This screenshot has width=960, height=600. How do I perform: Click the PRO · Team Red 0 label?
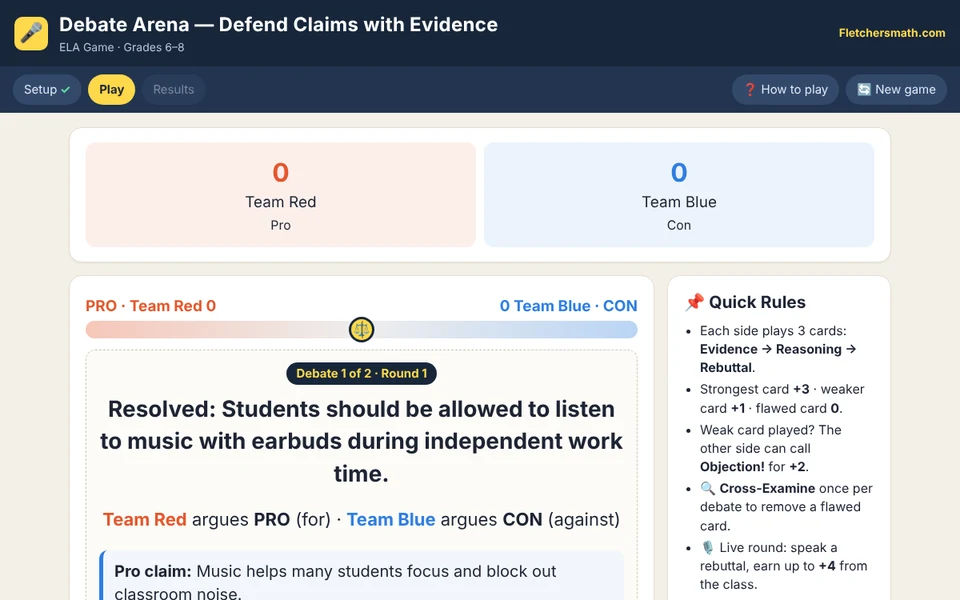tap(151, 306)
